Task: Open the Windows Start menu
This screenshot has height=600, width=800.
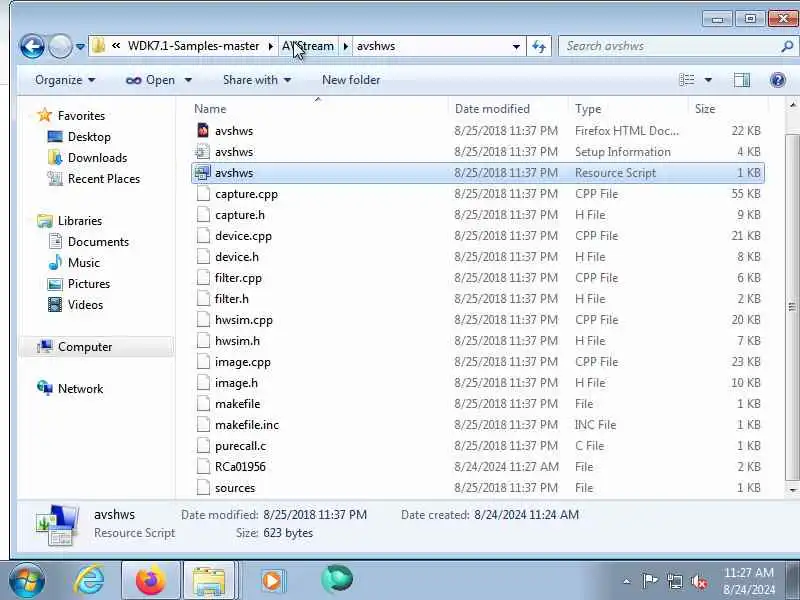Action: (x=27, y=580)
